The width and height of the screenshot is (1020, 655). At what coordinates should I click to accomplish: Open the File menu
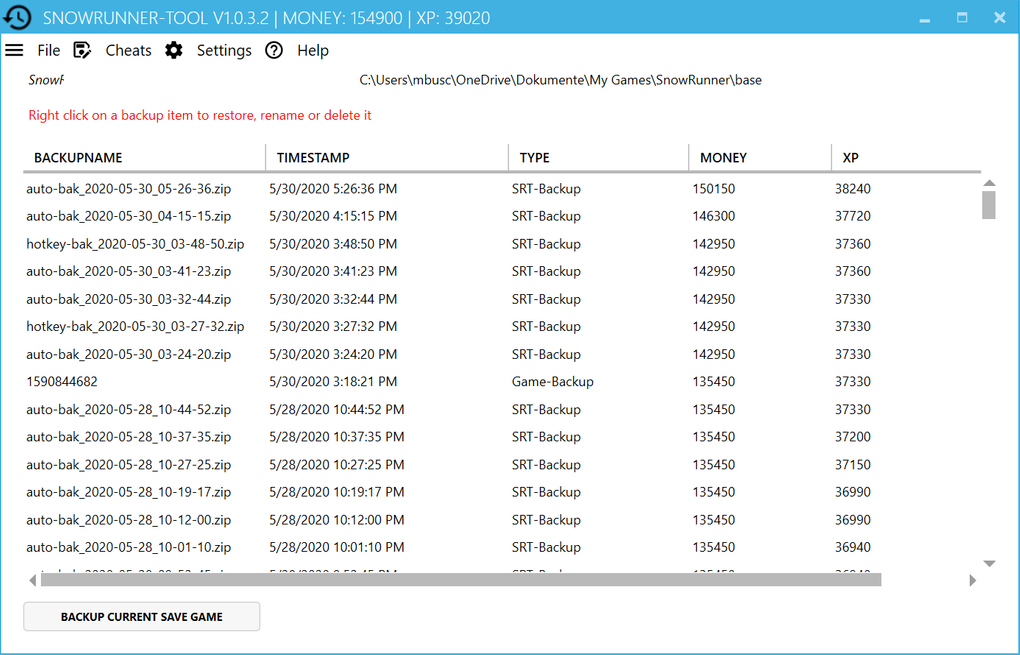click(48, 50)
